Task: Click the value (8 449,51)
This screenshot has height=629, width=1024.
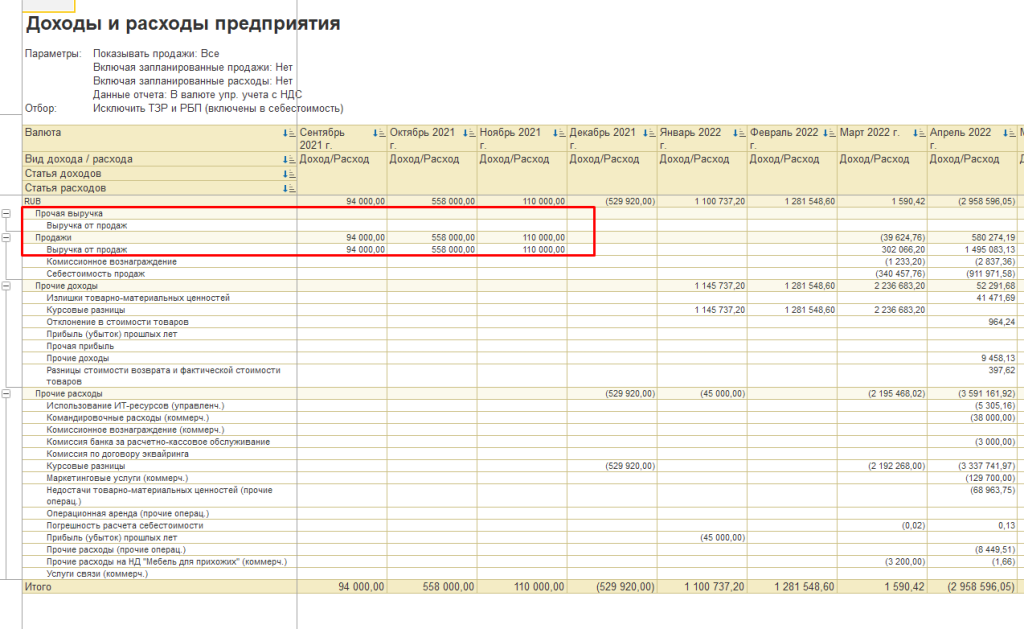Action: [x=995, y=550]
